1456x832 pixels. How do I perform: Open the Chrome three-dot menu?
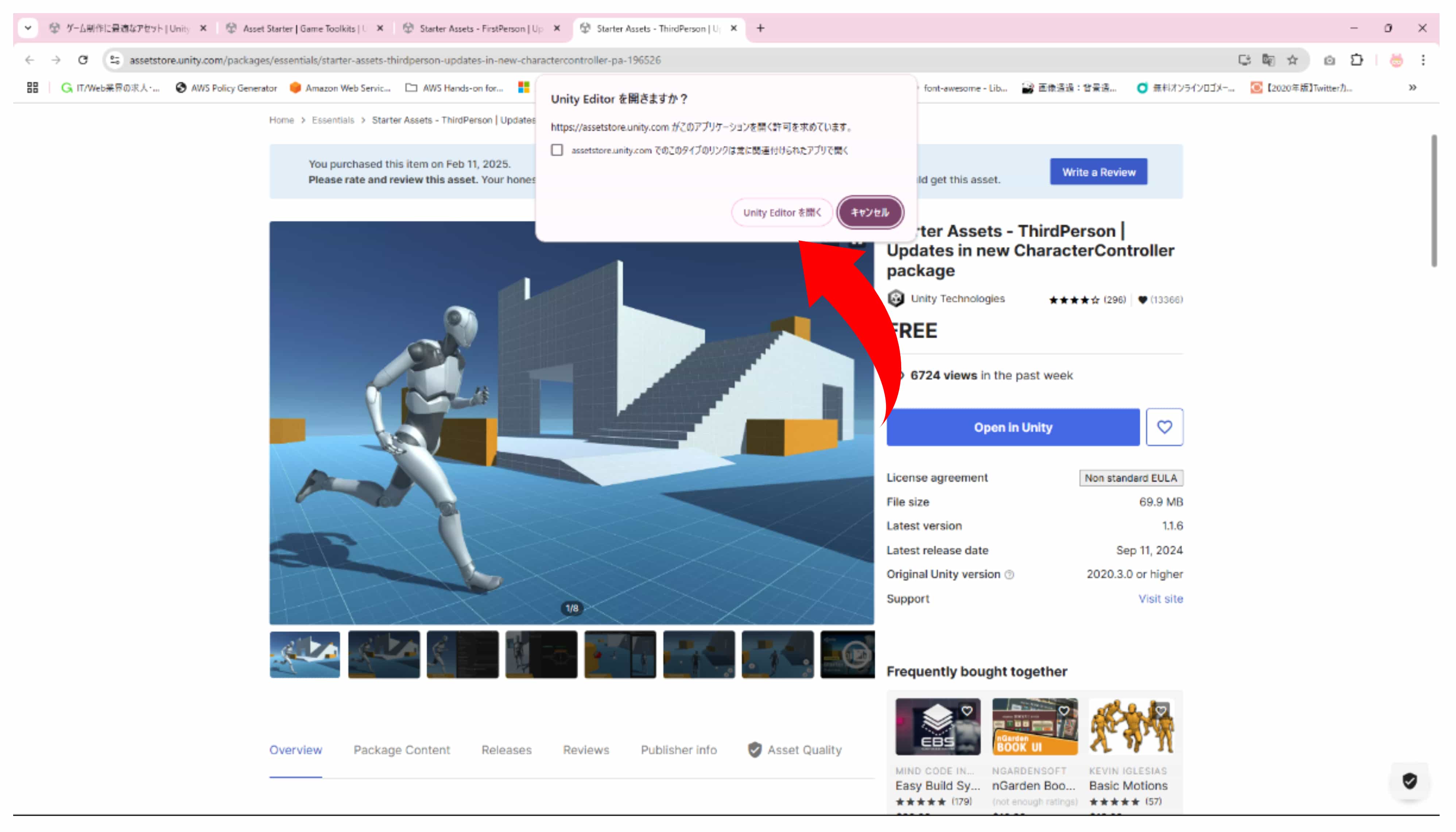click(1423, 60)
